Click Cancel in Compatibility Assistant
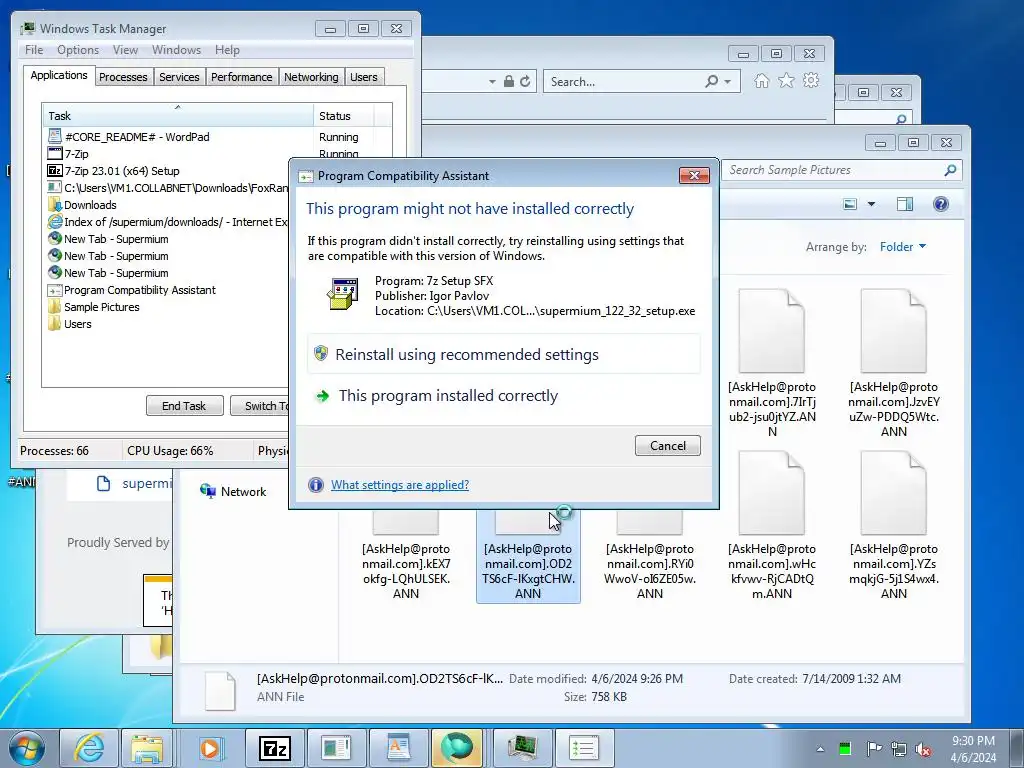 point(667,445)
